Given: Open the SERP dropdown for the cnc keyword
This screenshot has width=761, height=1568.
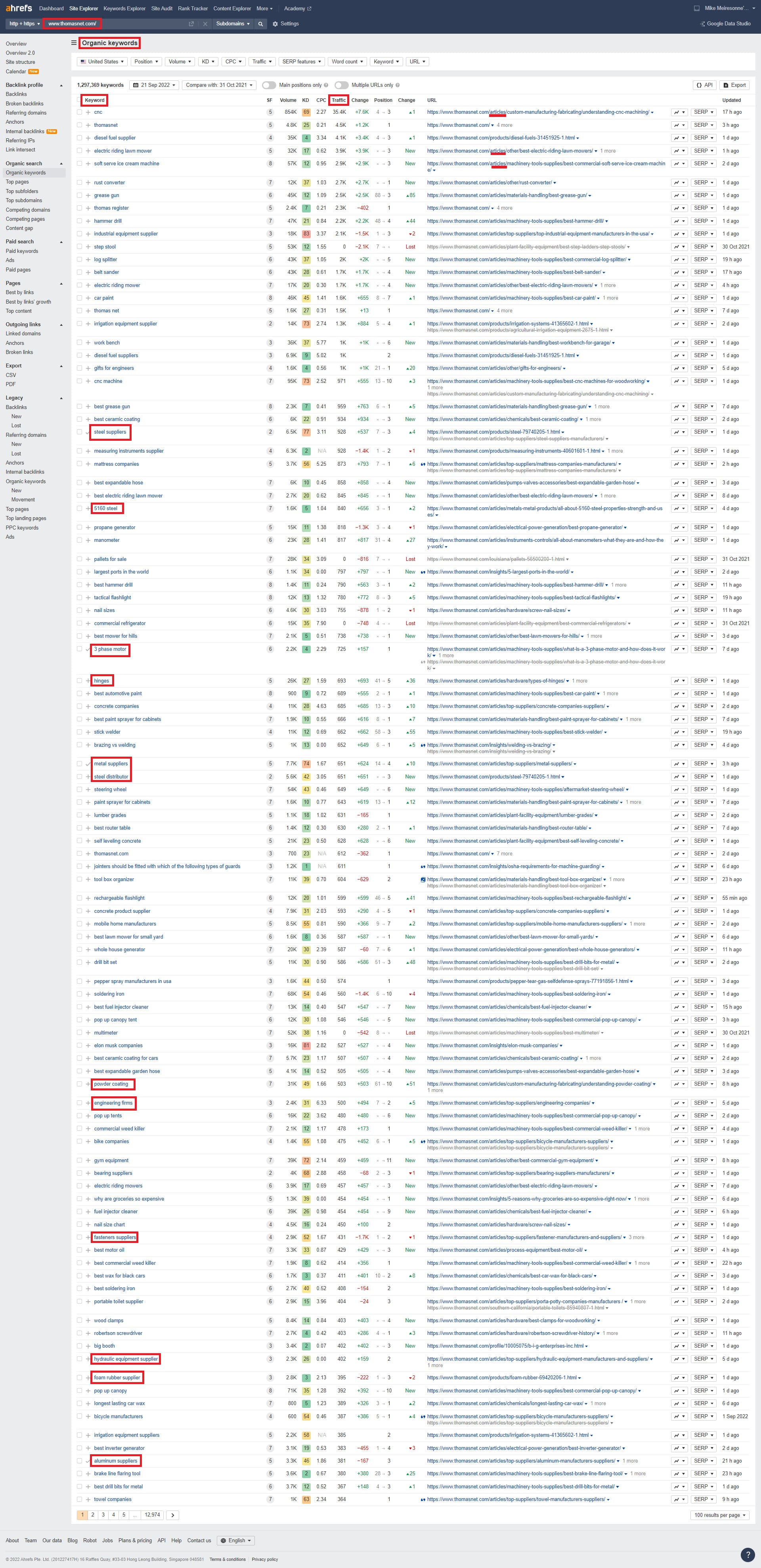Looking at the screenshot, I should [x=703, y=112].
